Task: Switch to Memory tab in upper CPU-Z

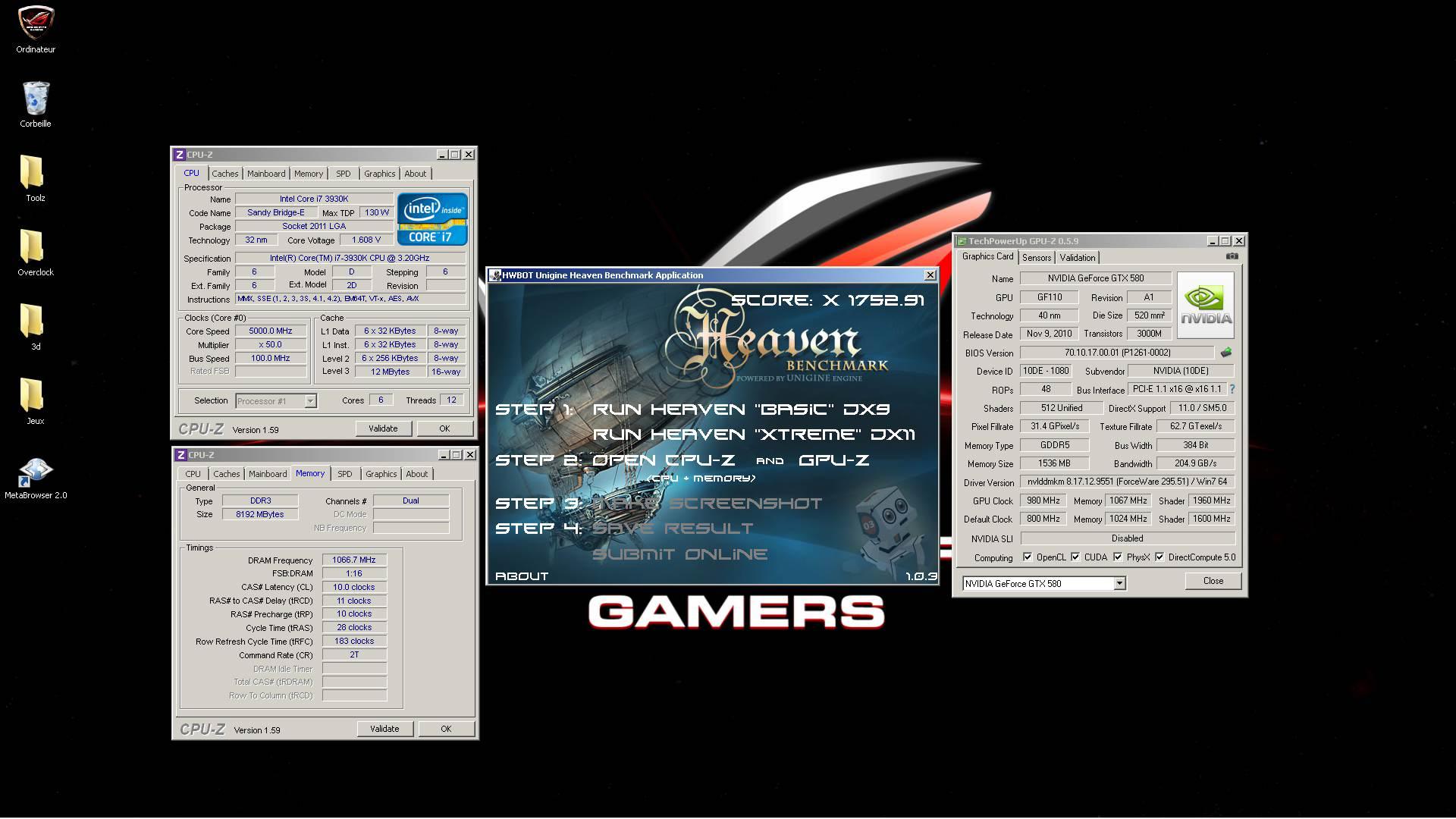Action: point(309,174)
